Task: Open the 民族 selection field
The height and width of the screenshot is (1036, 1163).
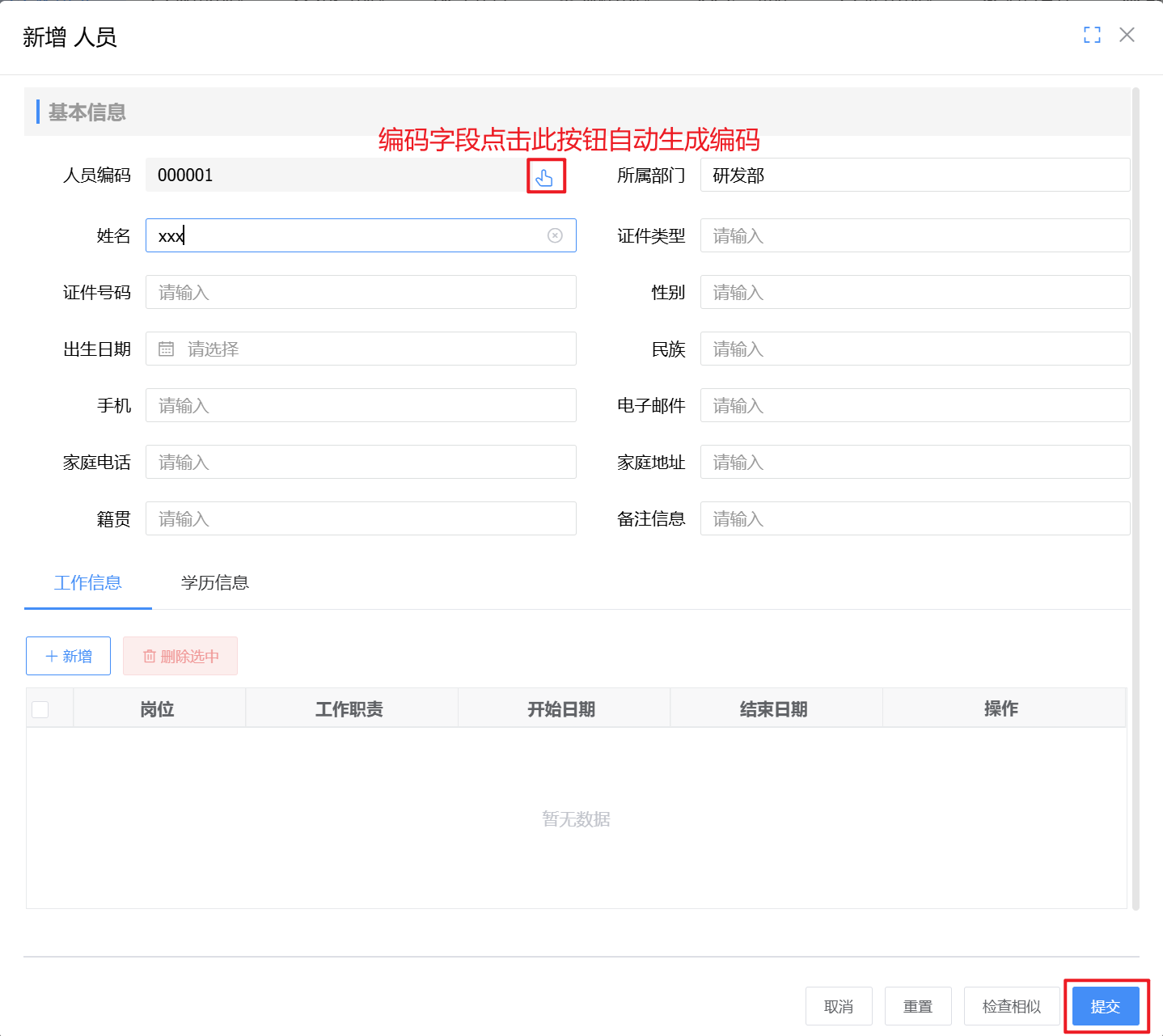Action: pyautogui.click(x=914, y=349)
